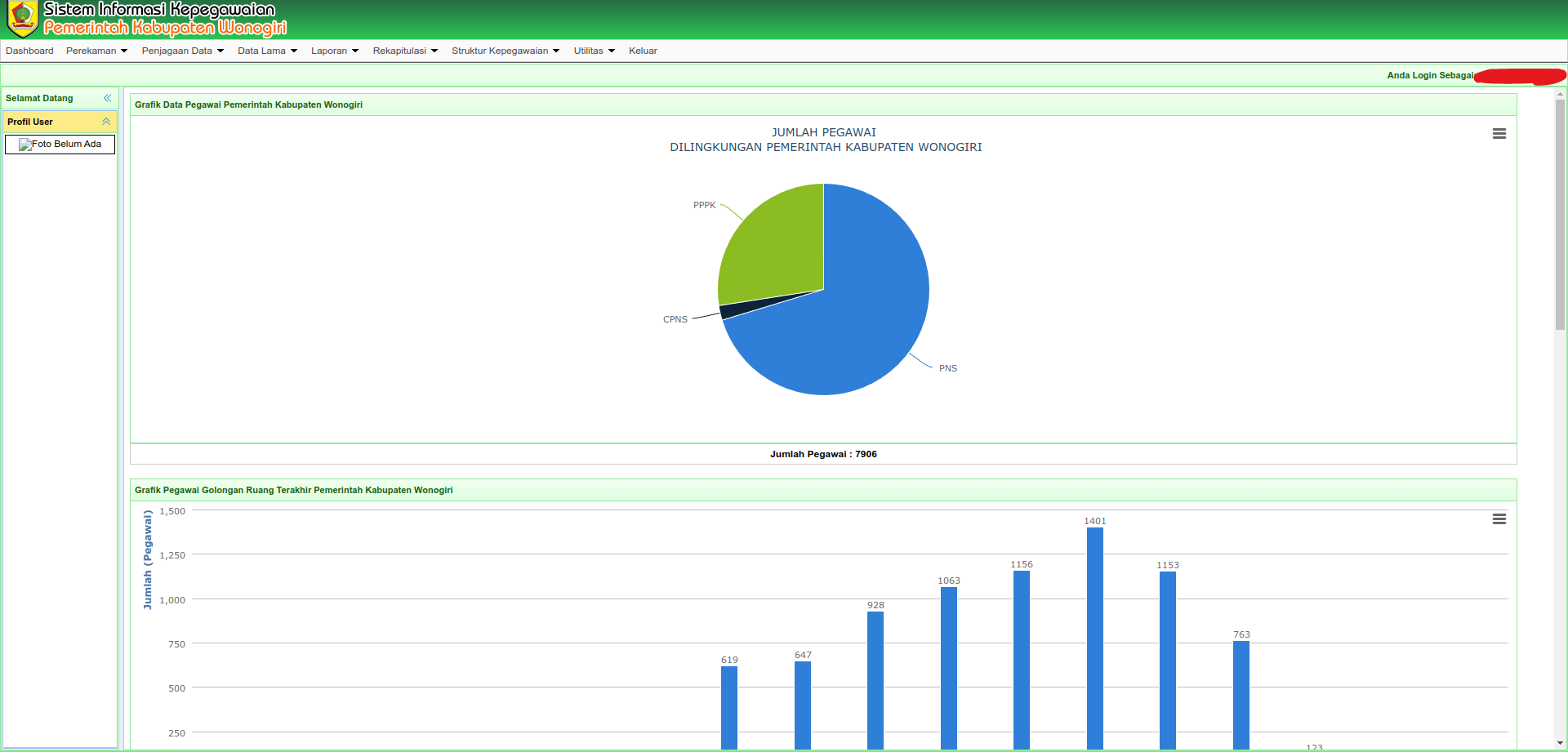
Task: Log out using the Keluar menu item
Action: click(x=643, y=51)
